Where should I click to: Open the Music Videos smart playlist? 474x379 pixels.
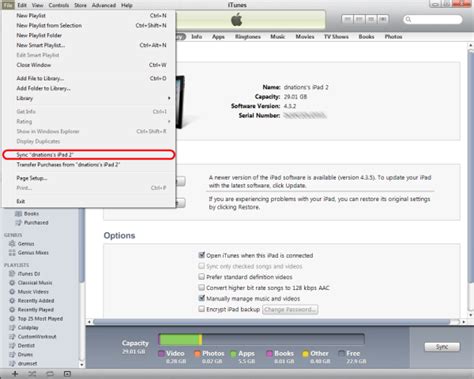(29, 292)
